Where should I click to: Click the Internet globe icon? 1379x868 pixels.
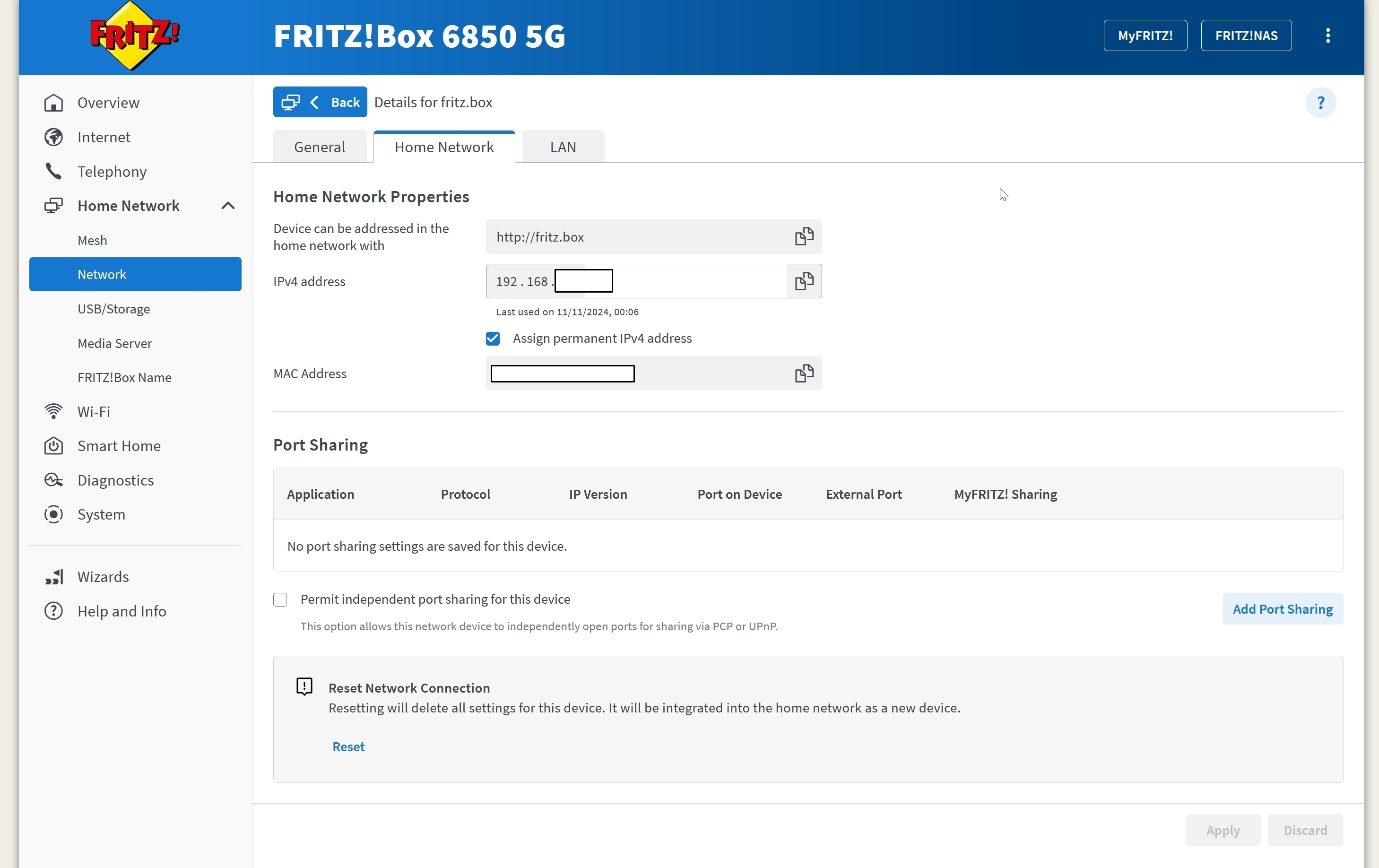click(53, 138)
